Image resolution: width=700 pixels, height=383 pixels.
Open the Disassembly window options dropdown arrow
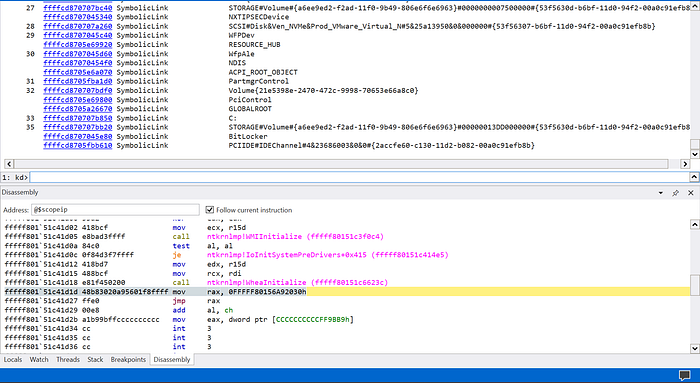coord(661,193)
